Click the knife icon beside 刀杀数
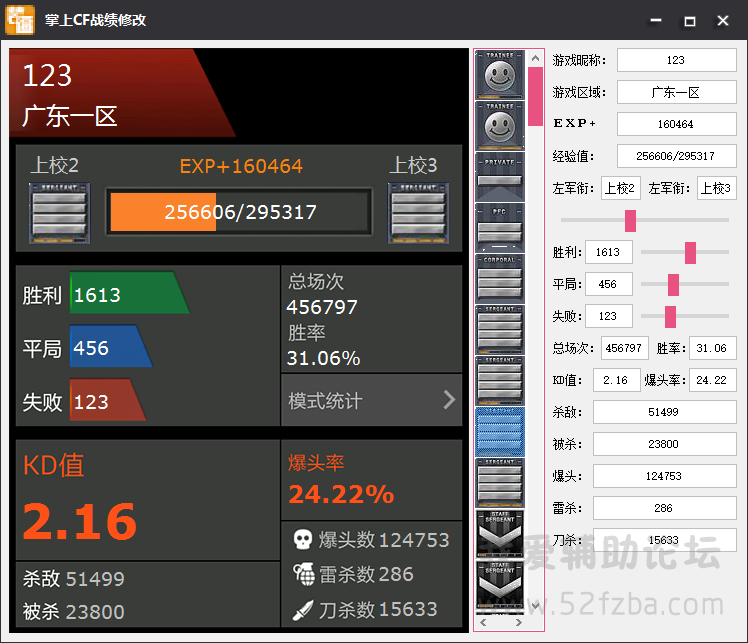748x643 pixels. tap(301, 609)
